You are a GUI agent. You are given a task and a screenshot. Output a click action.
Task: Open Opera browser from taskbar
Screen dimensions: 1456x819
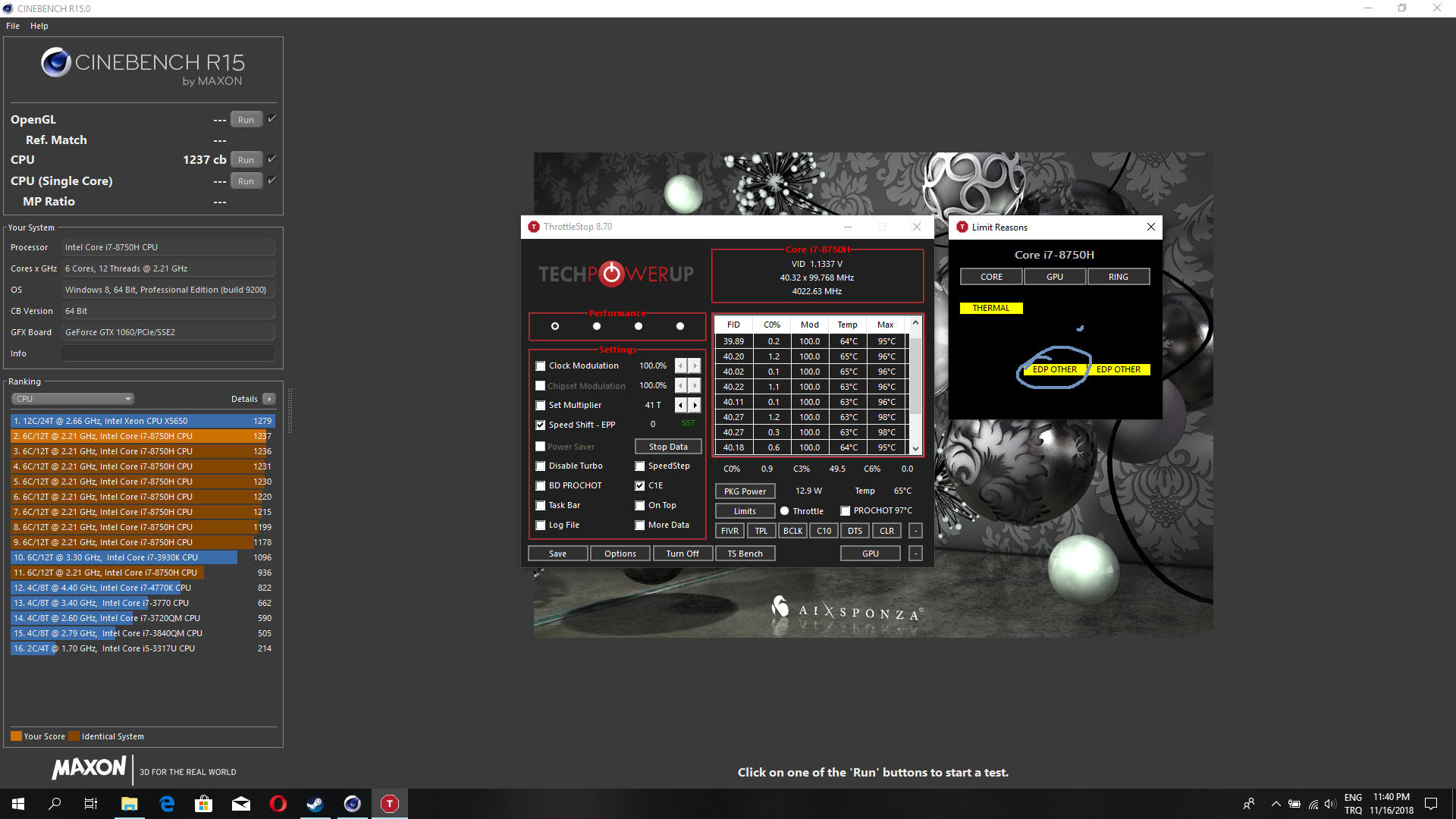point(278,804)
